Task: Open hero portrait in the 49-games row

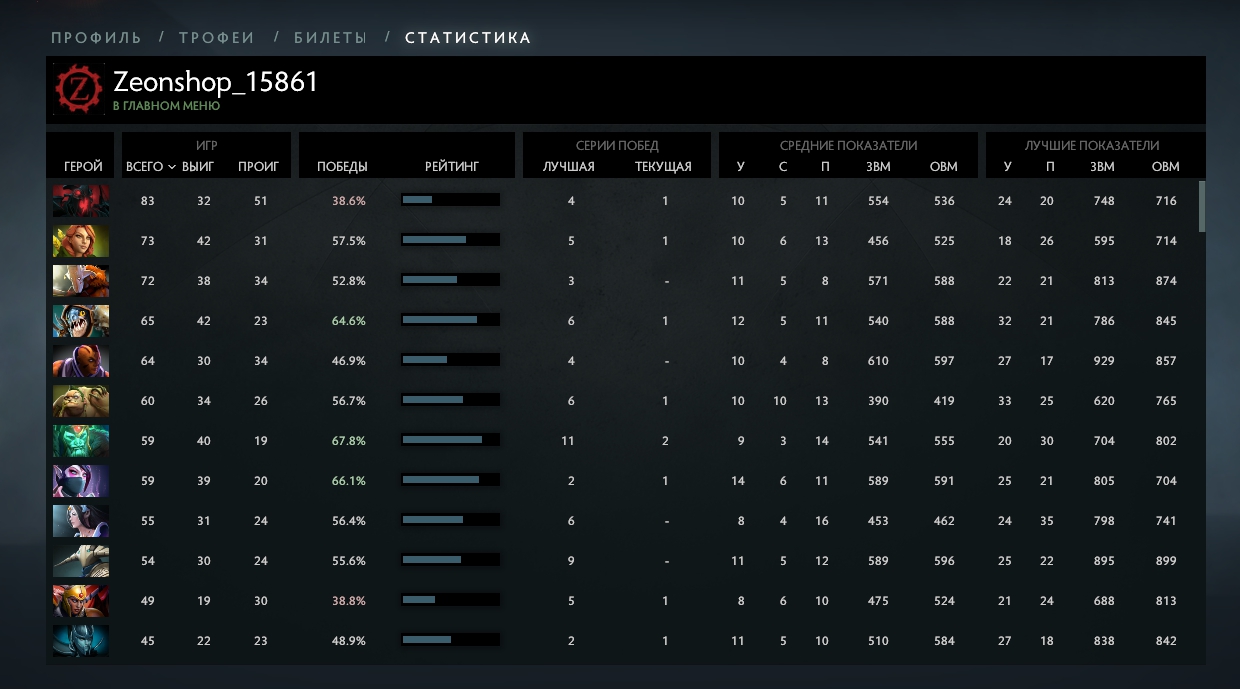Action: (x=81, y=601)
